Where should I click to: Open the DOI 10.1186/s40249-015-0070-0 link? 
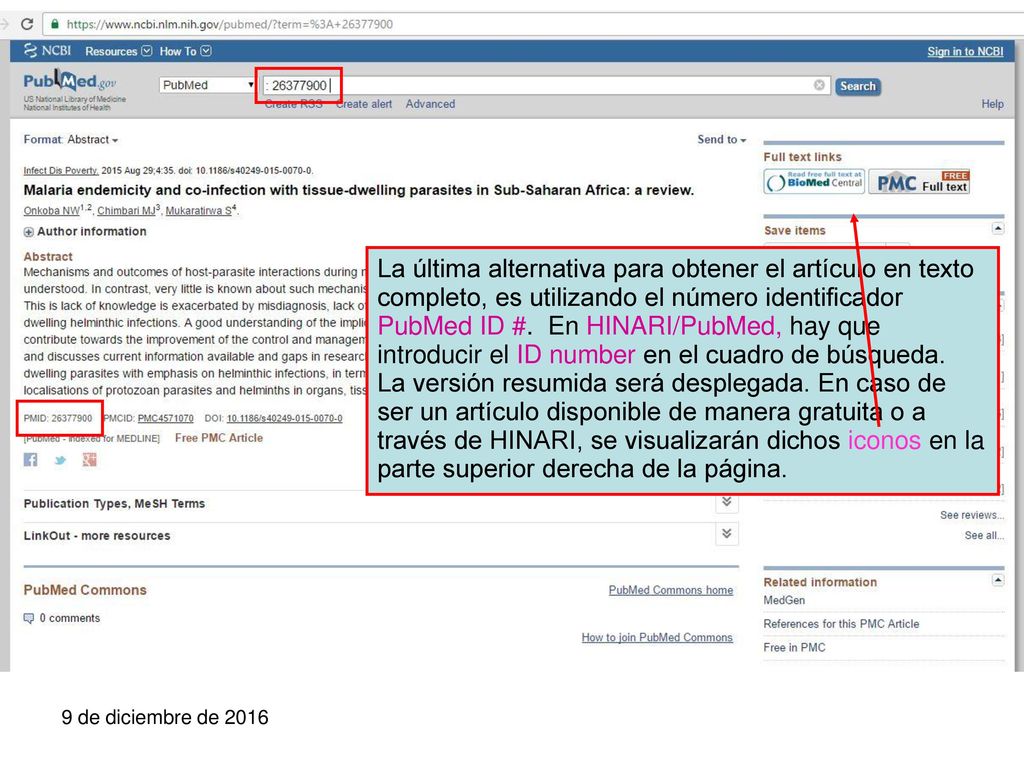click(x=284, y=418)
